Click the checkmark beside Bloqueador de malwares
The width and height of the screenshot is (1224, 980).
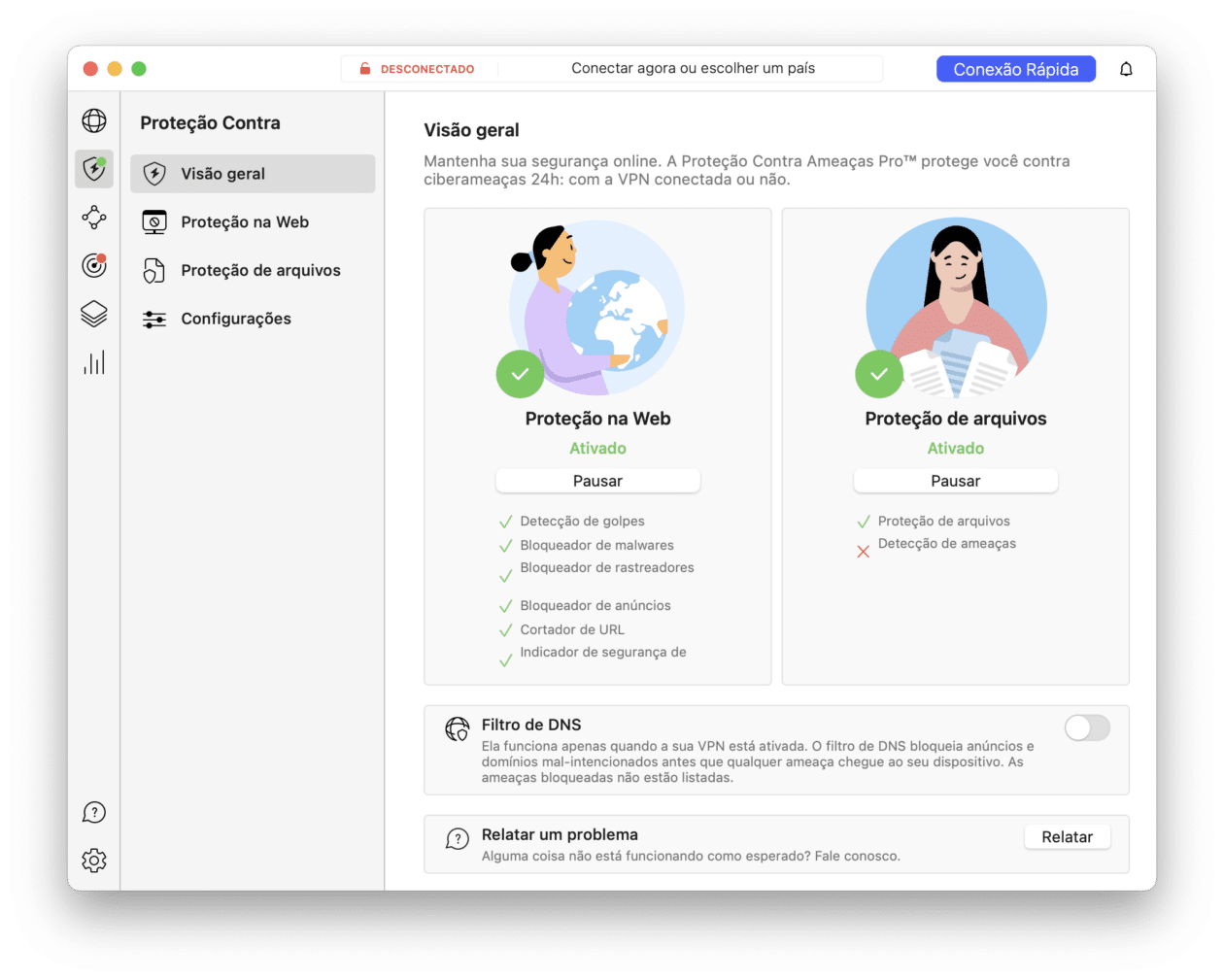(505, 547)
